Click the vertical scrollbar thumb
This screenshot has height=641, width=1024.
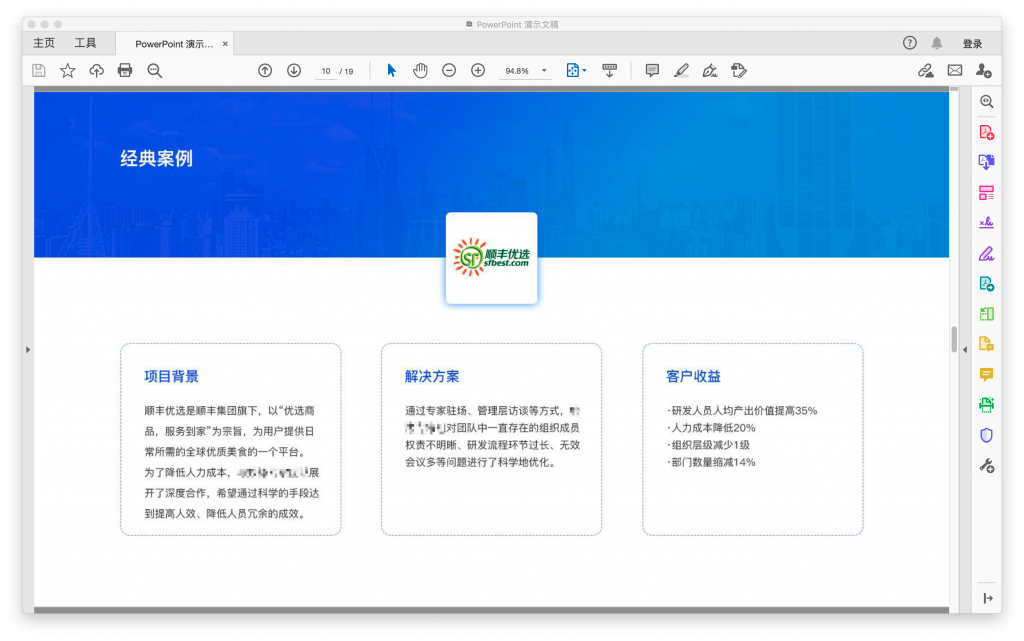click(954, 339)
